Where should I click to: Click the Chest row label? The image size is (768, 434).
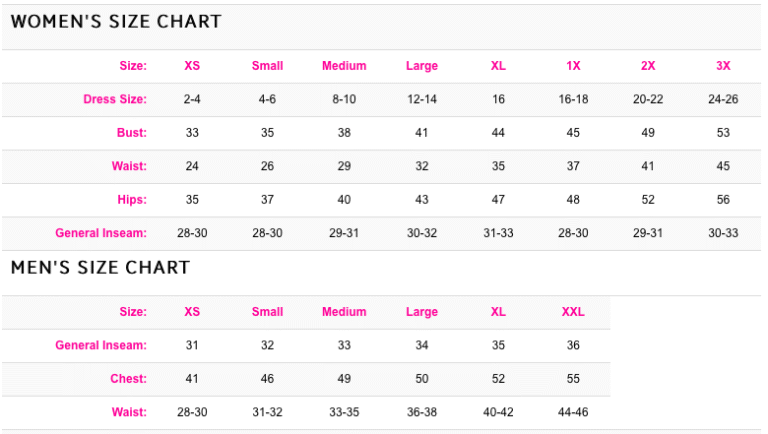129,379
